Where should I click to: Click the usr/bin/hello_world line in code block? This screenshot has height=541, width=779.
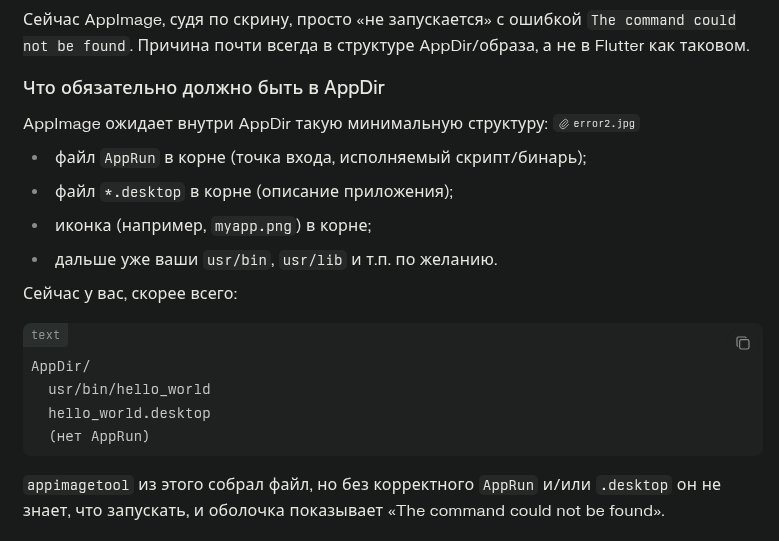pos(129,389)
